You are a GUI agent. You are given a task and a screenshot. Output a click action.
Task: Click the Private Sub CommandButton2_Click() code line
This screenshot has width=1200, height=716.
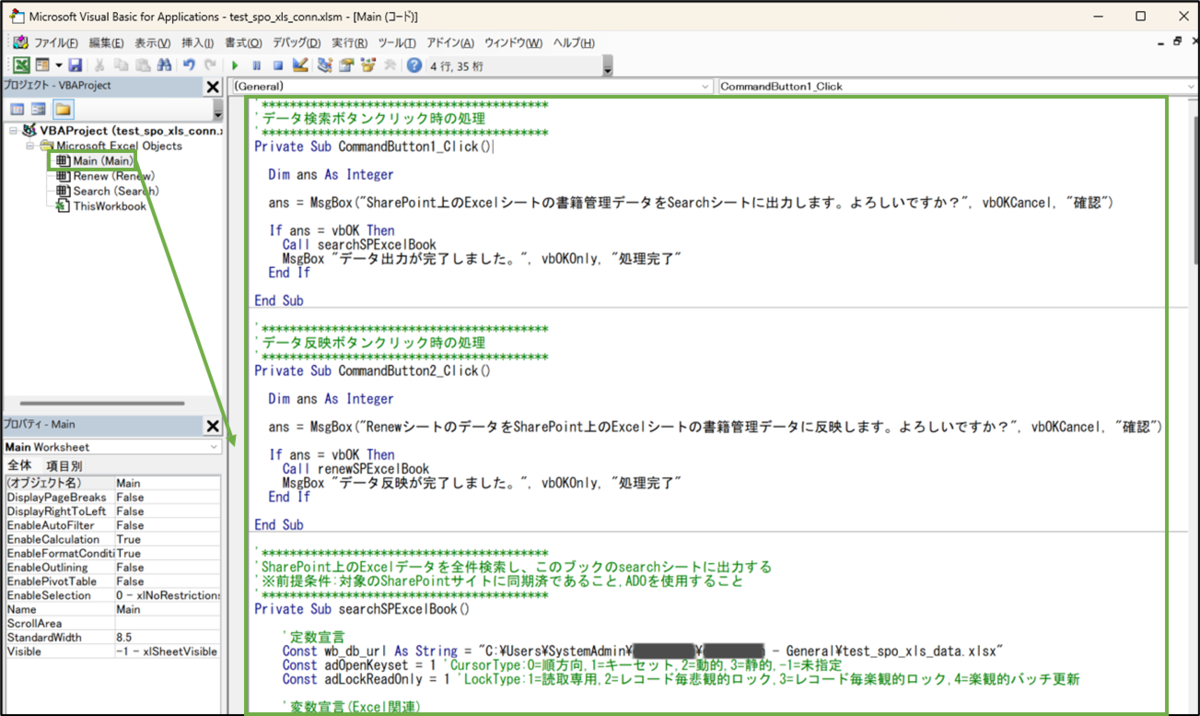[x=373, y=371]
